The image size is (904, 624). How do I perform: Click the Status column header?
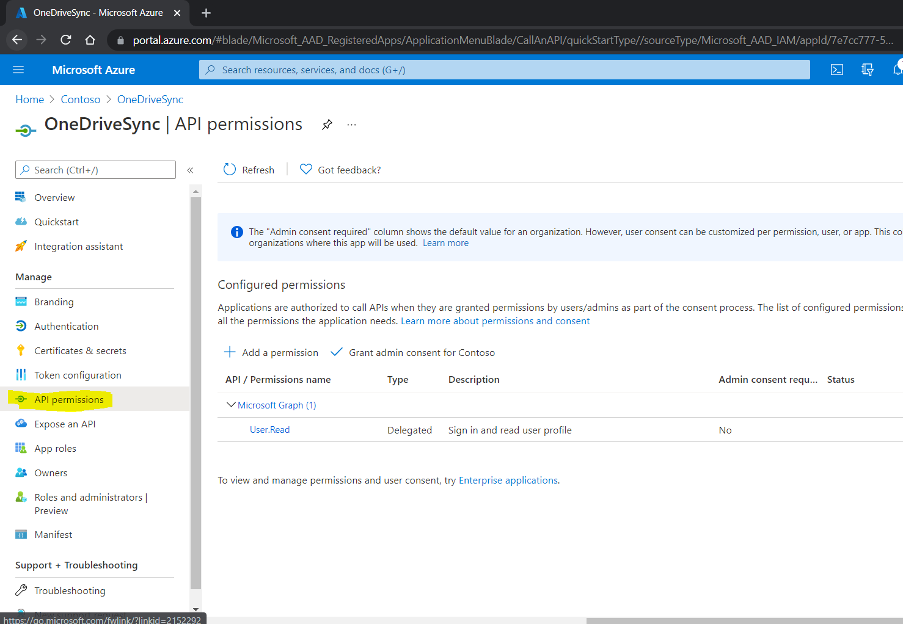pyautogui.click(x=841, y=379)
